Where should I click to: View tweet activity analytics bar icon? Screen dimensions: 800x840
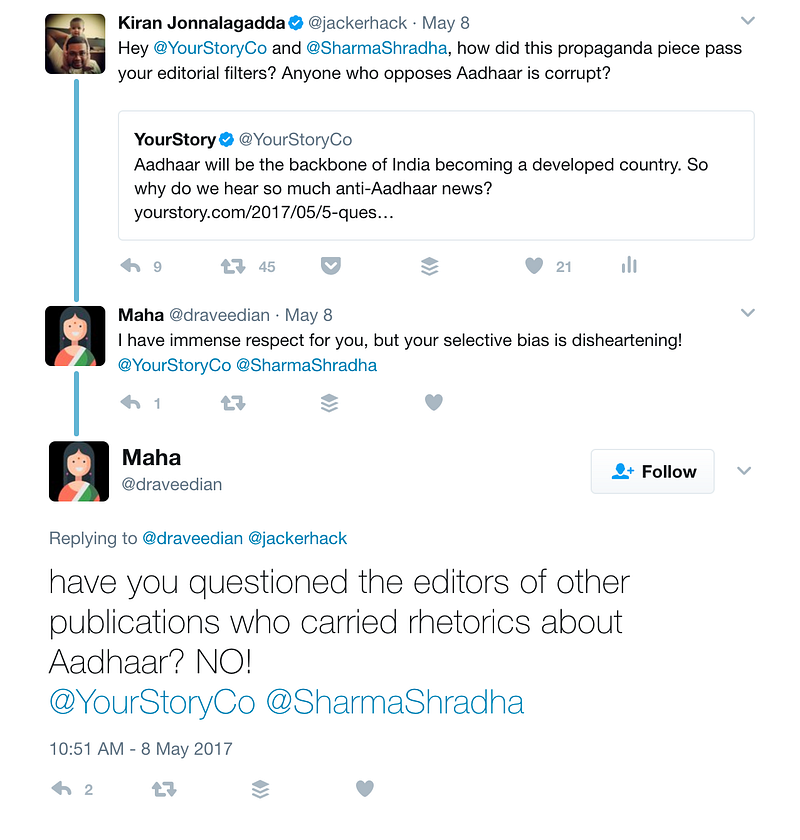pos(629,265)
